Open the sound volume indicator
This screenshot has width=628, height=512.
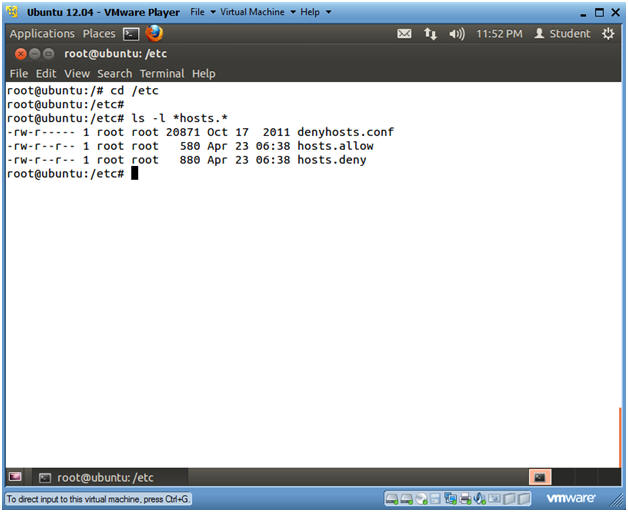[x=457, y=34]
